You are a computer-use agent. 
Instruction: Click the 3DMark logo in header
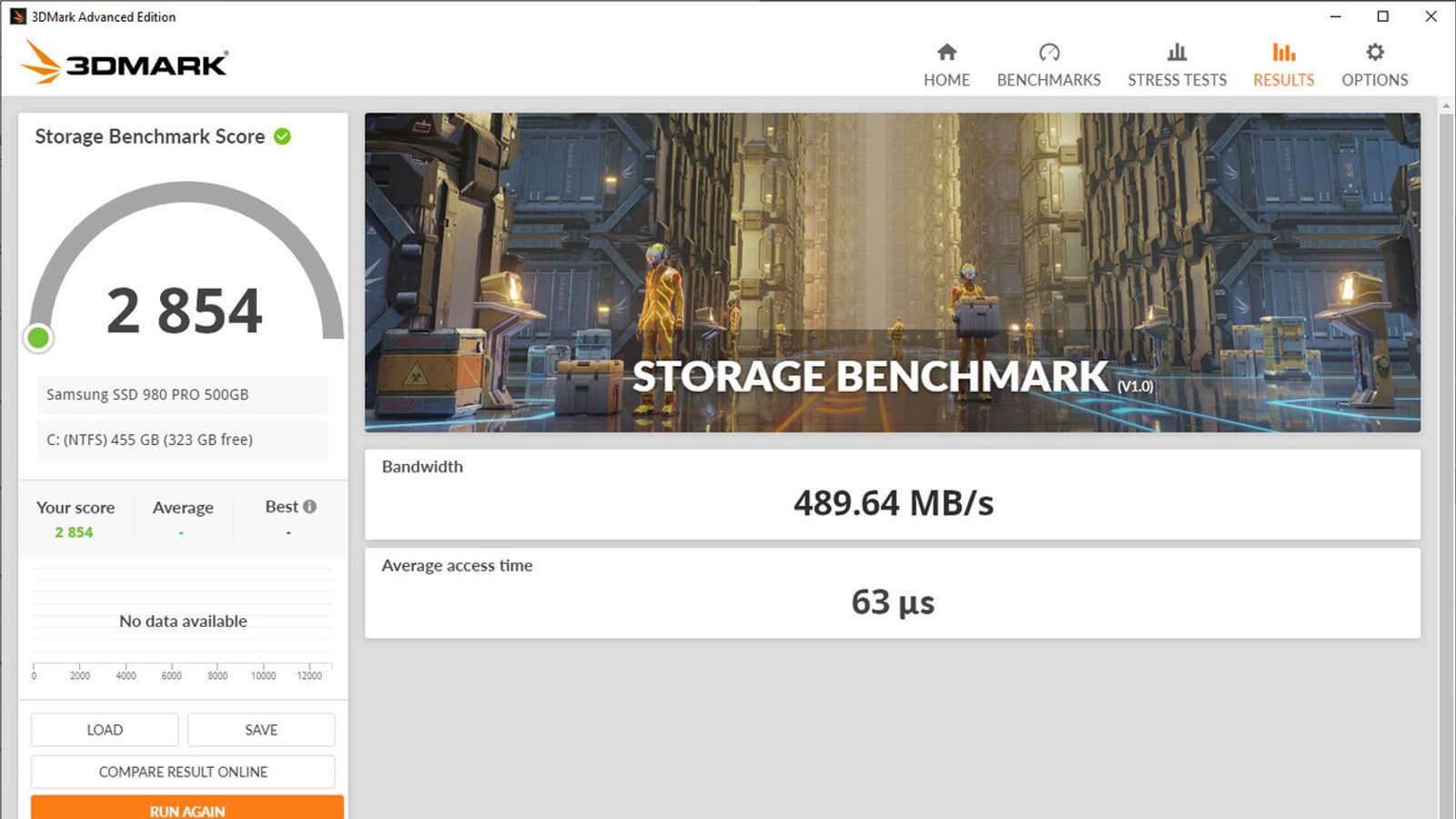coord(125,62)
